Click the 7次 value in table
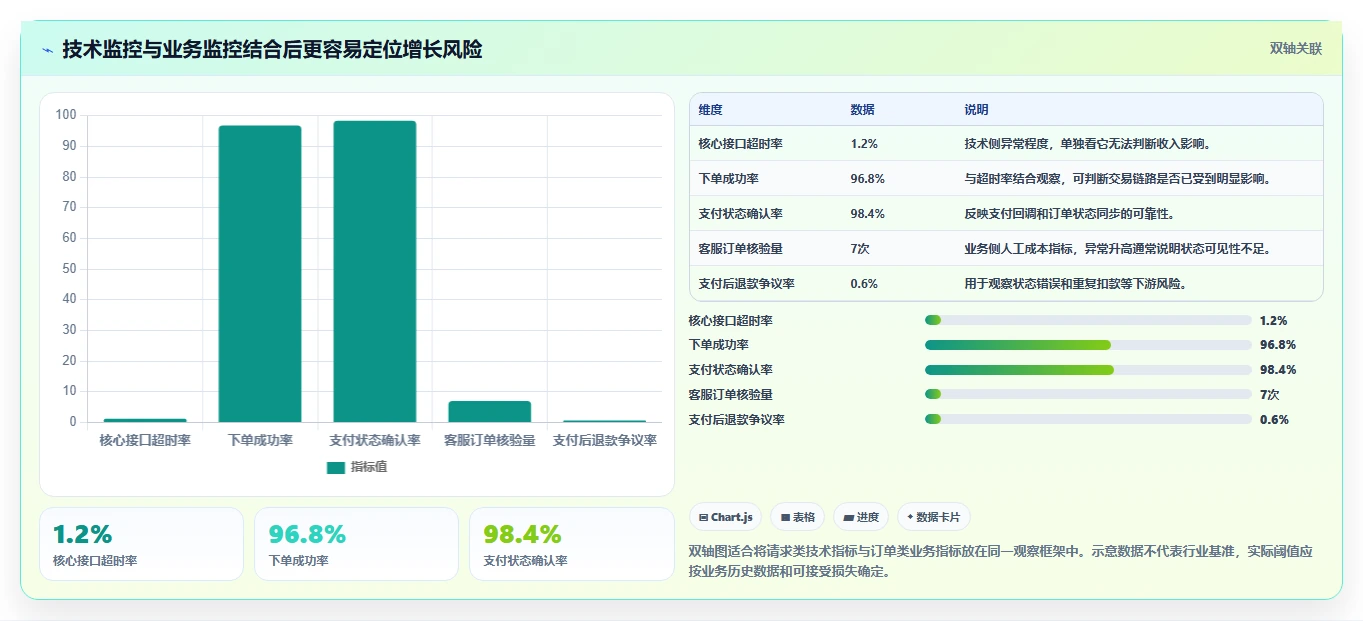1363x621 pixels. (859, 249)
